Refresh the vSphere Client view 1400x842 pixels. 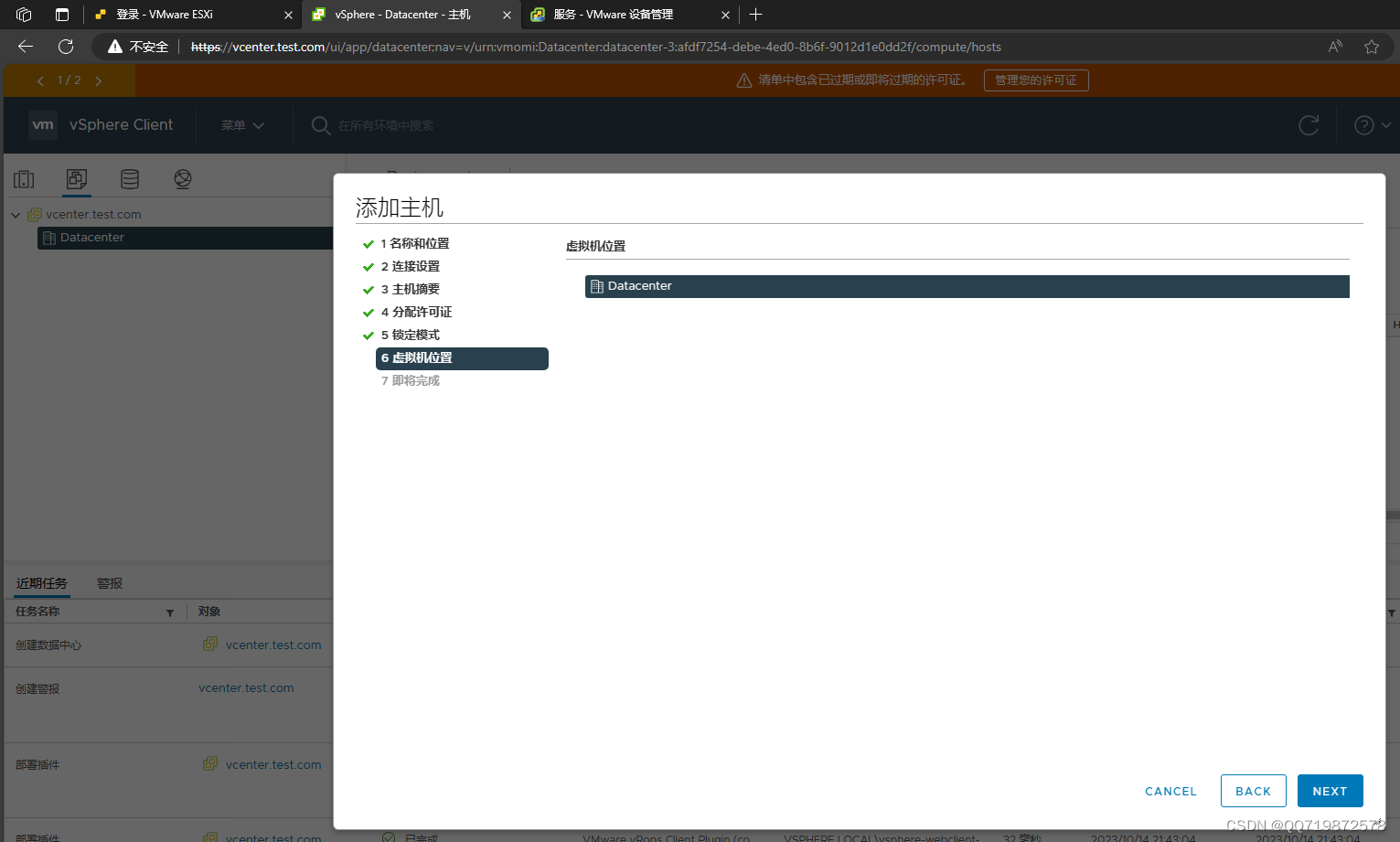pyautogui.click(x=1309, y=125)
